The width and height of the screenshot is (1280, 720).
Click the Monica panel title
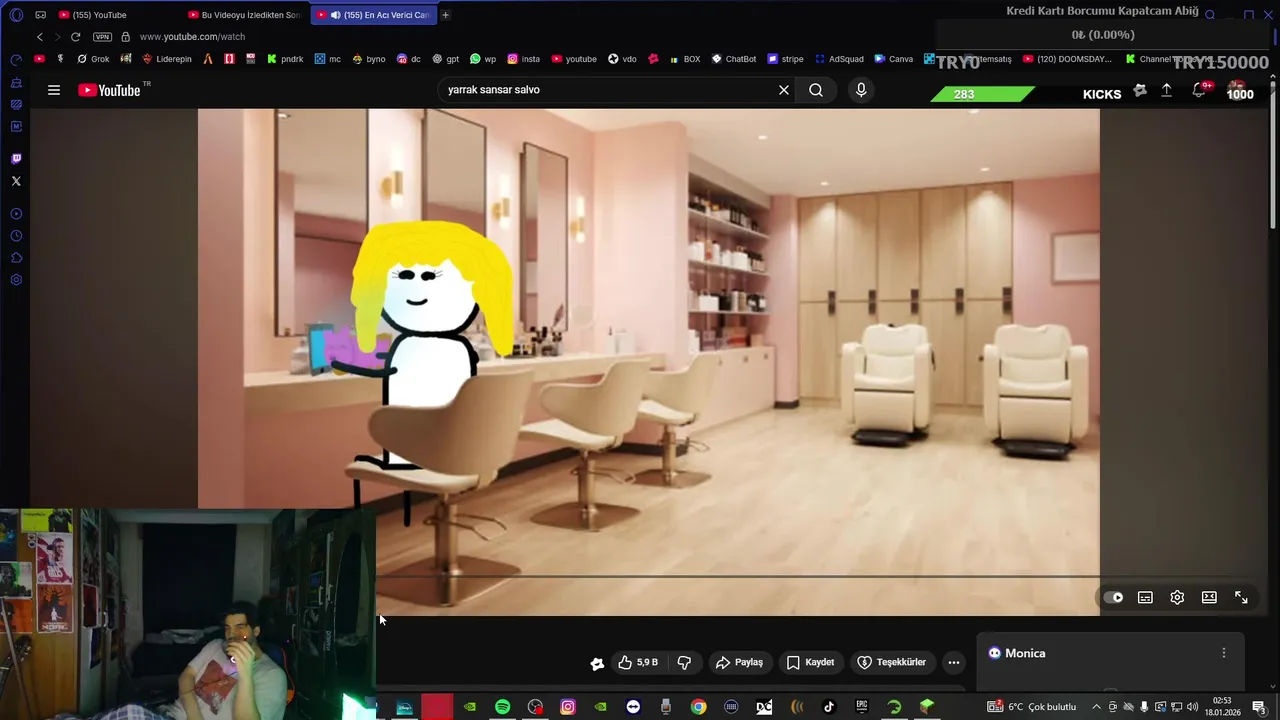coord(1025,653)
